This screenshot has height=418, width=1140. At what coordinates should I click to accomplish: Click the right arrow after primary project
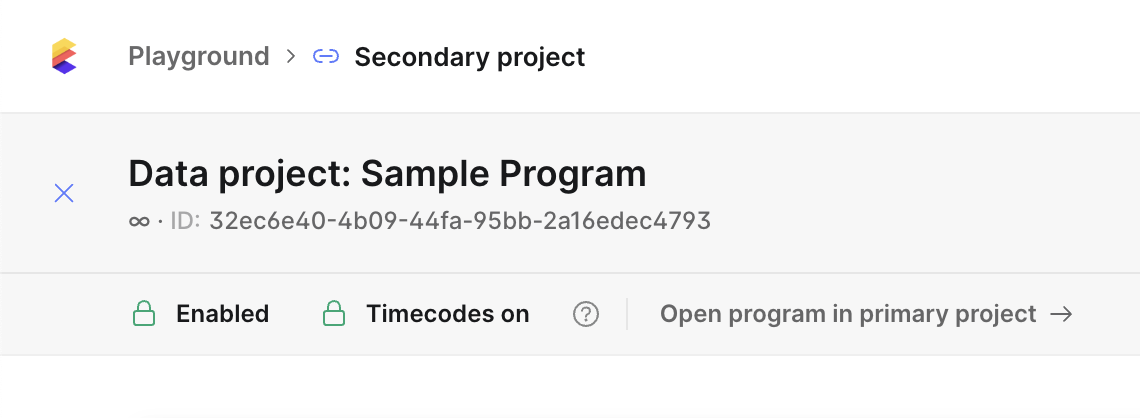[1061, 314]
